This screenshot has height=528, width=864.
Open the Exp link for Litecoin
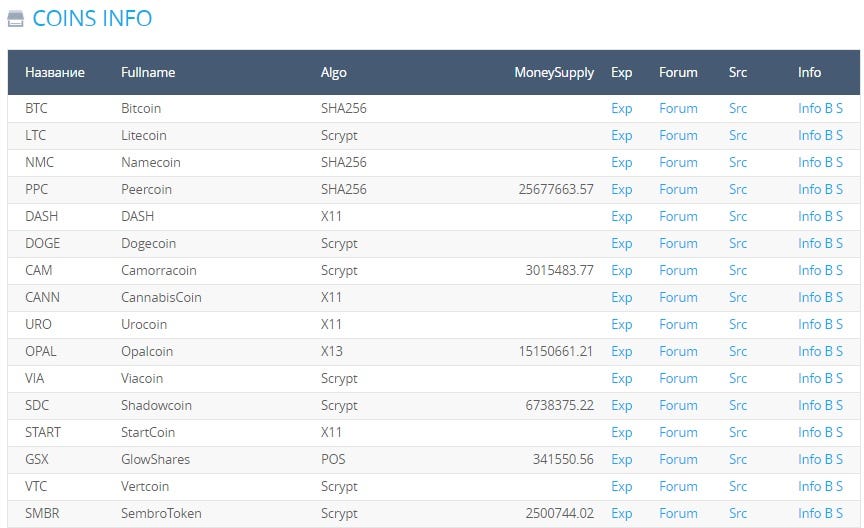(621, 136)
